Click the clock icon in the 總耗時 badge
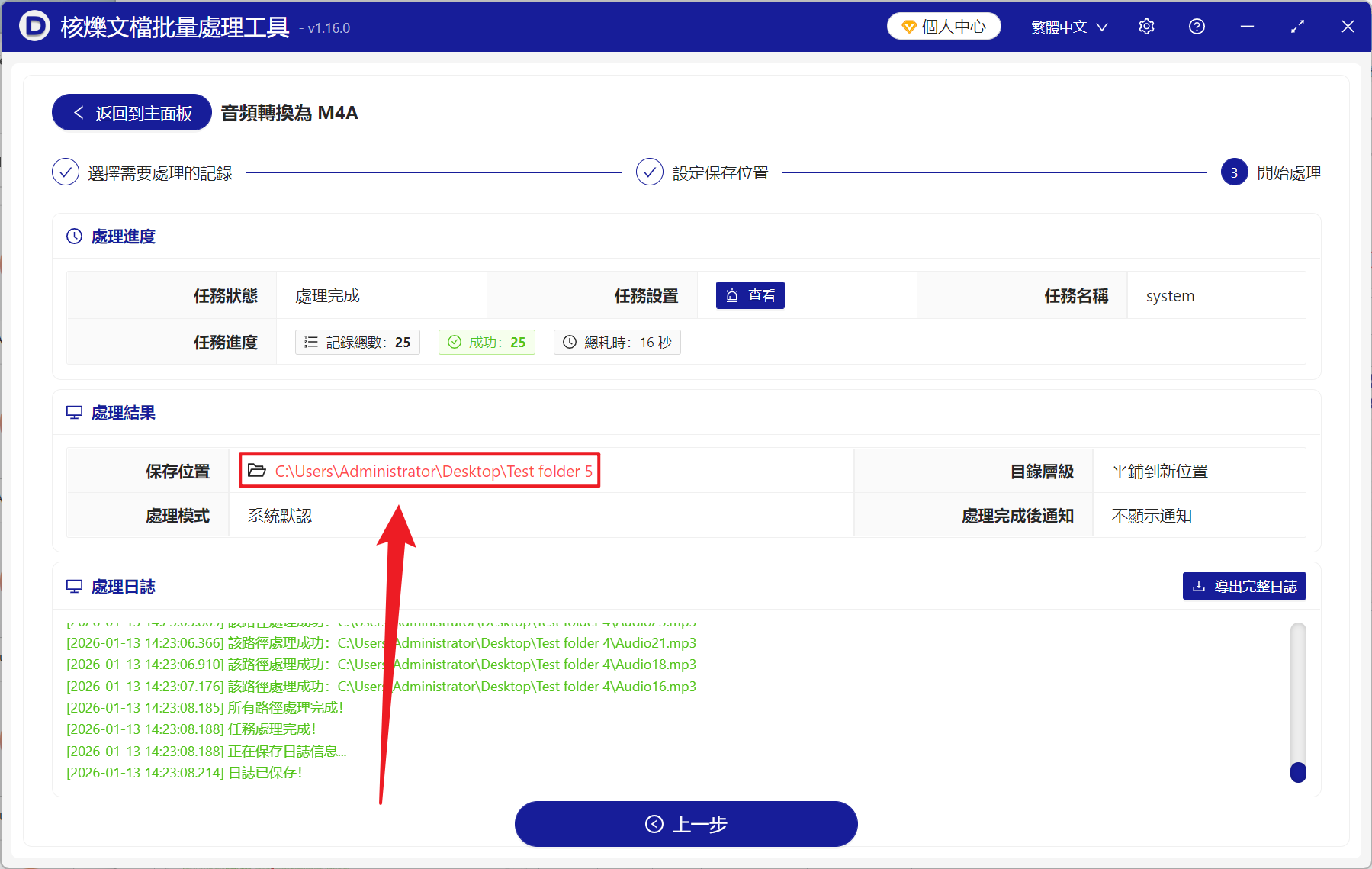 (x=569, y=342)
